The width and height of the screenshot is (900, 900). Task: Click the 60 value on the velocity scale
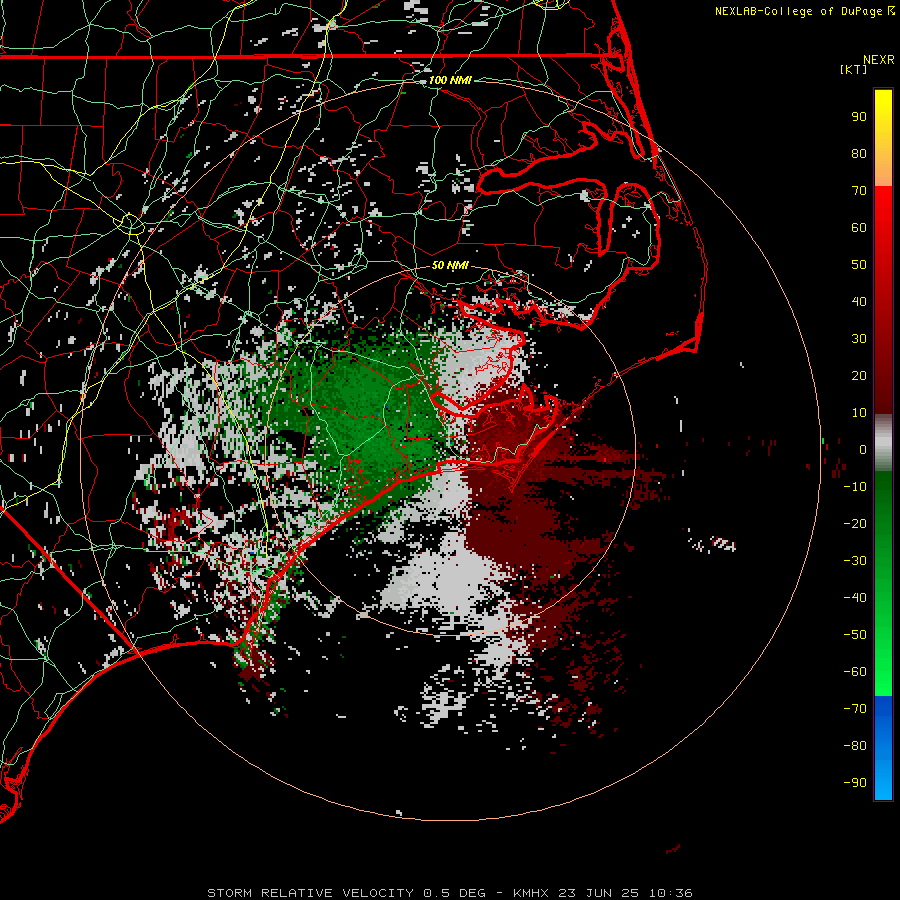[859, 228]
